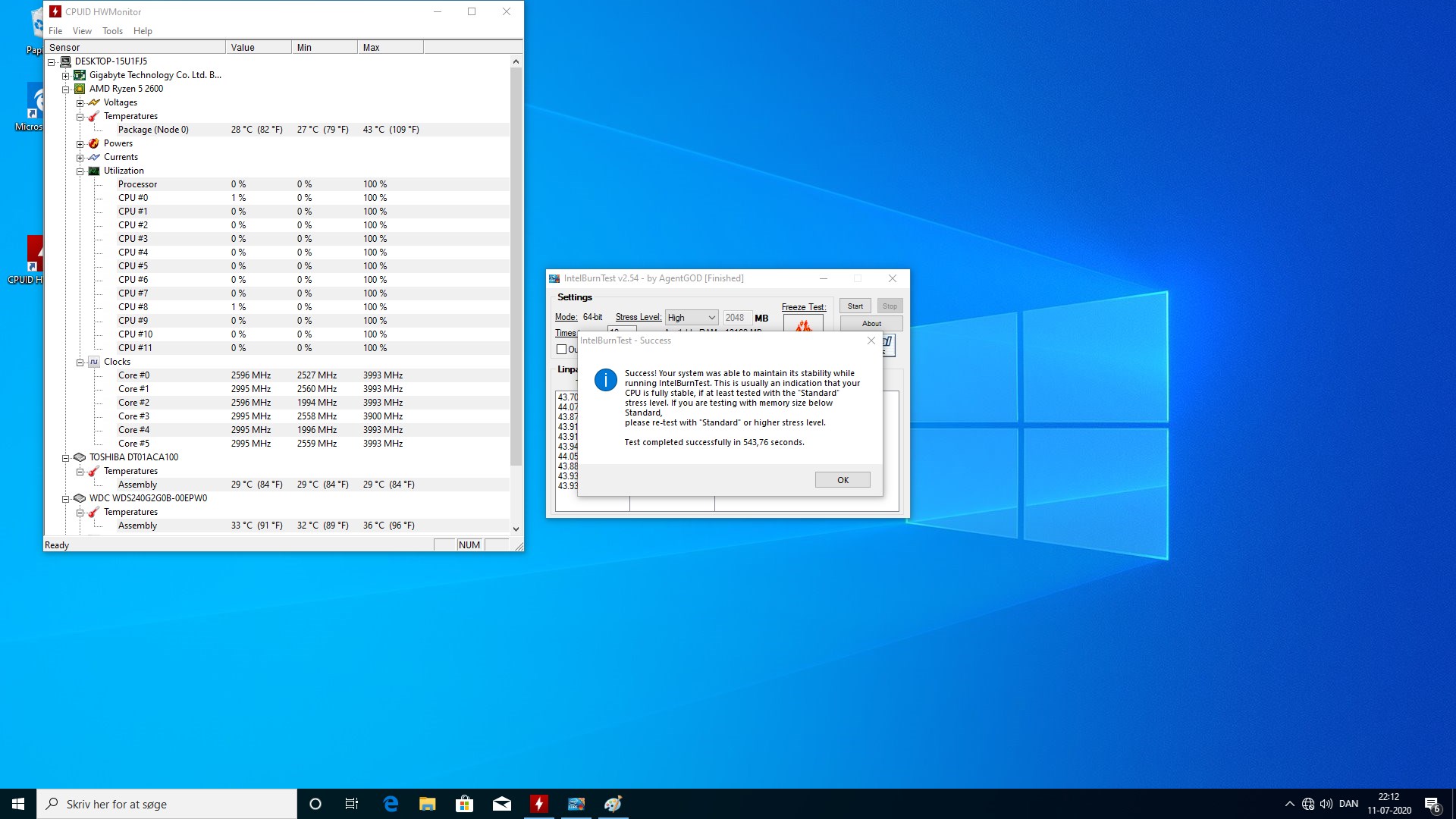Click the Sensor column header
Viewport: 1456px width, 819px height.
coord(135,47)
